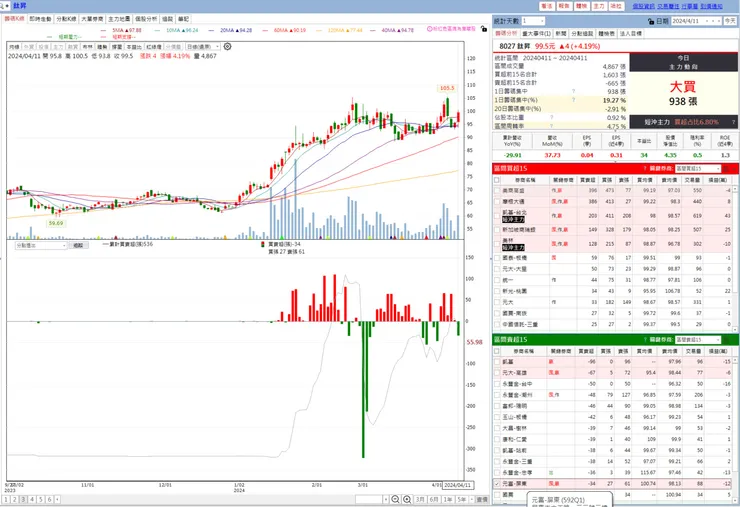The height and width of the screenshot is (507, 740).
Task: Go to chart layout page 4
Action: pos(32,499)
